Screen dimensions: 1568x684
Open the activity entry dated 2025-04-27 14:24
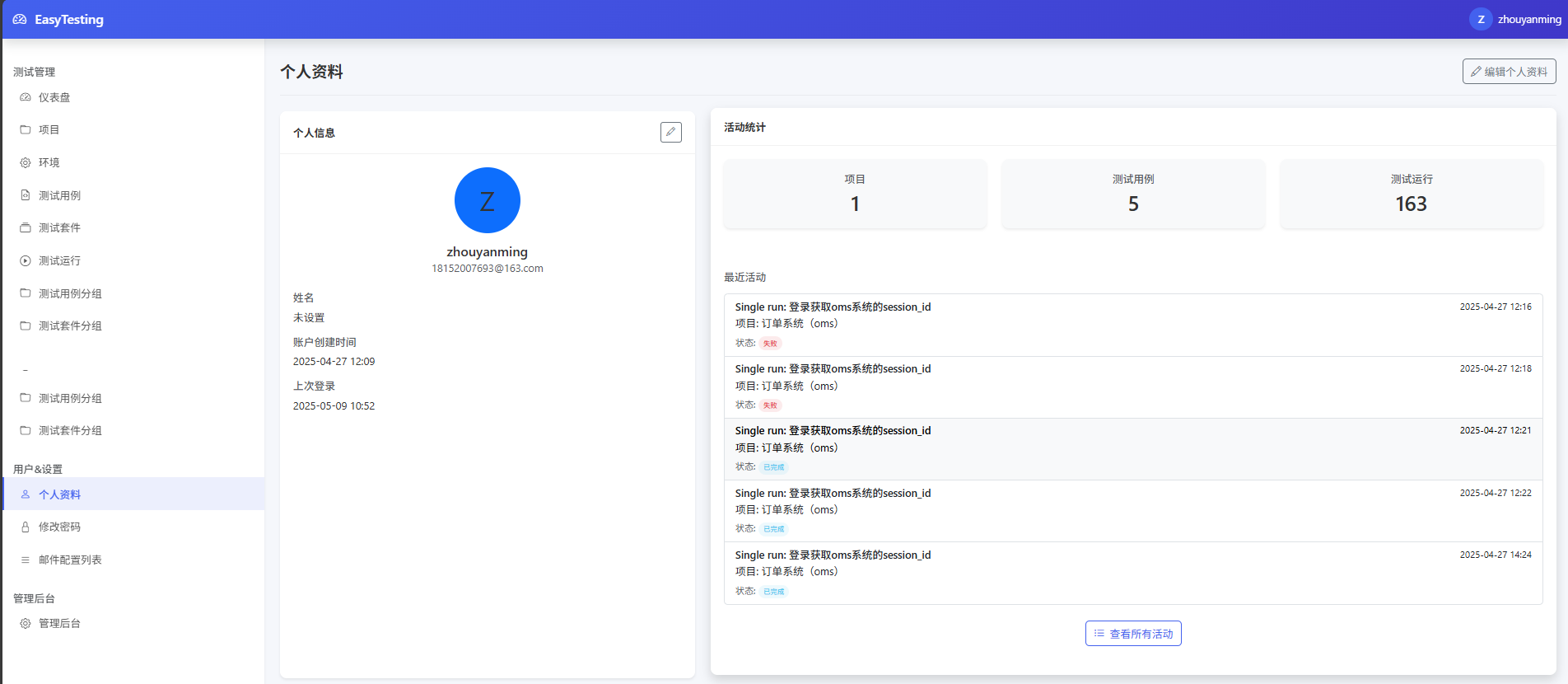click(1133, 573)
